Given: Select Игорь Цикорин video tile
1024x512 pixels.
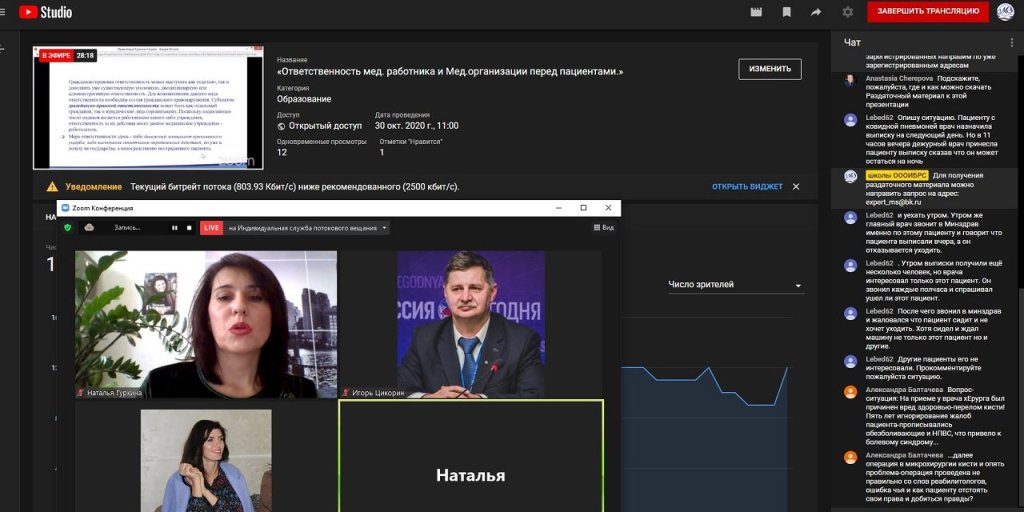Looking at the screenshot, I should [471, 324].
